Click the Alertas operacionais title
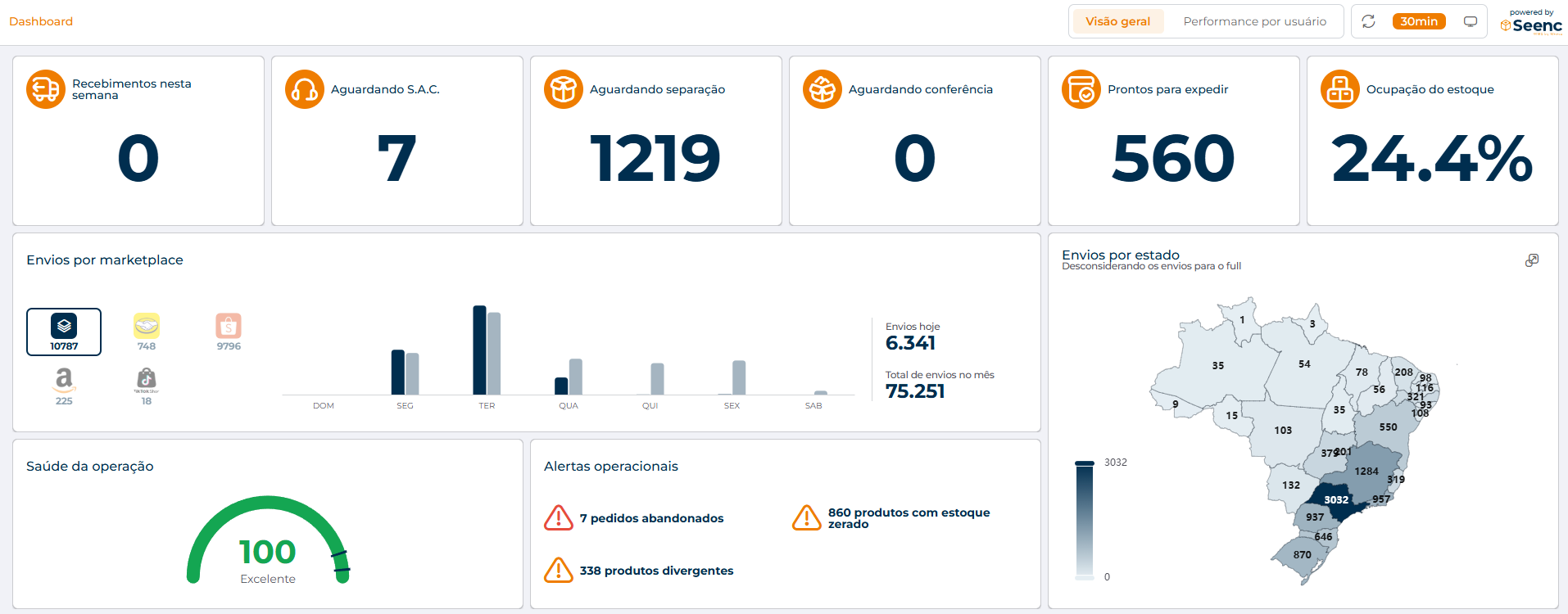 click(611, 466)
